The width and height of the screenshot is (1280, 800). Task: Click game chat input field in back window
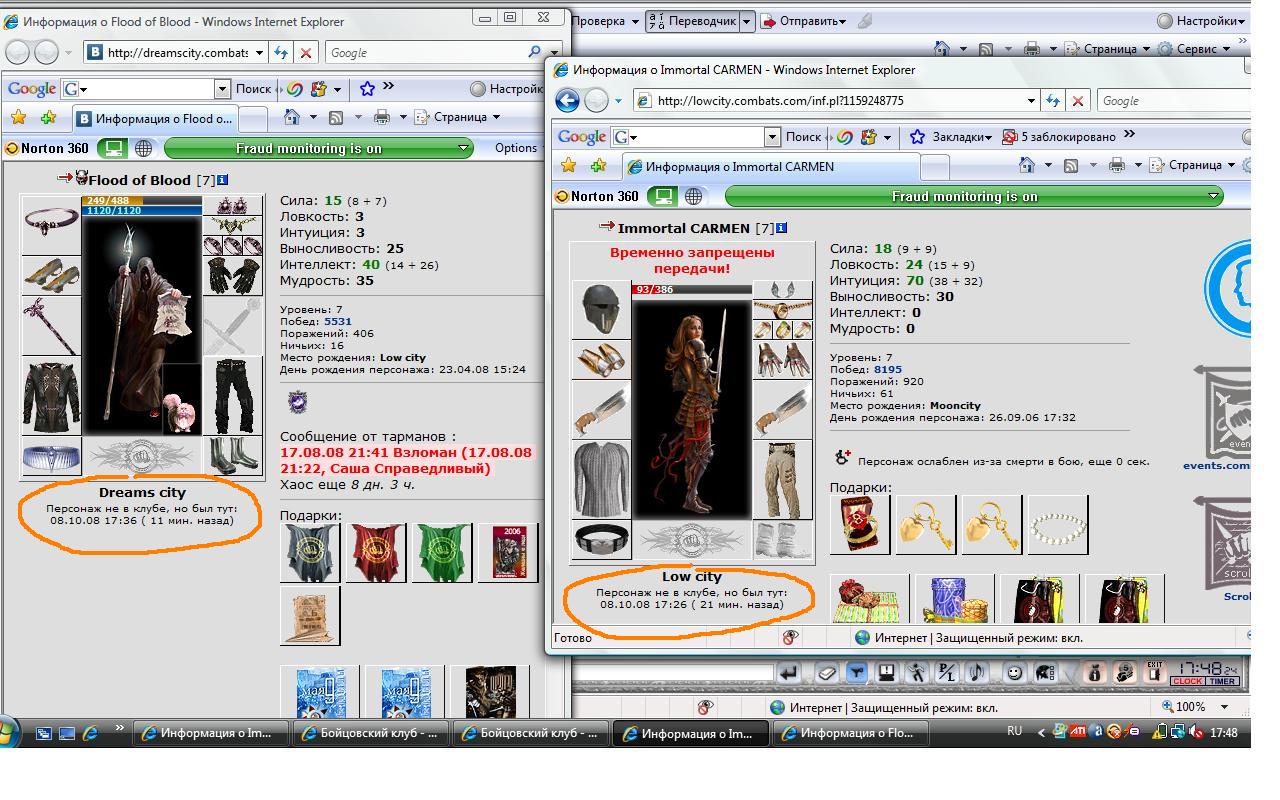tap(674, 673)
